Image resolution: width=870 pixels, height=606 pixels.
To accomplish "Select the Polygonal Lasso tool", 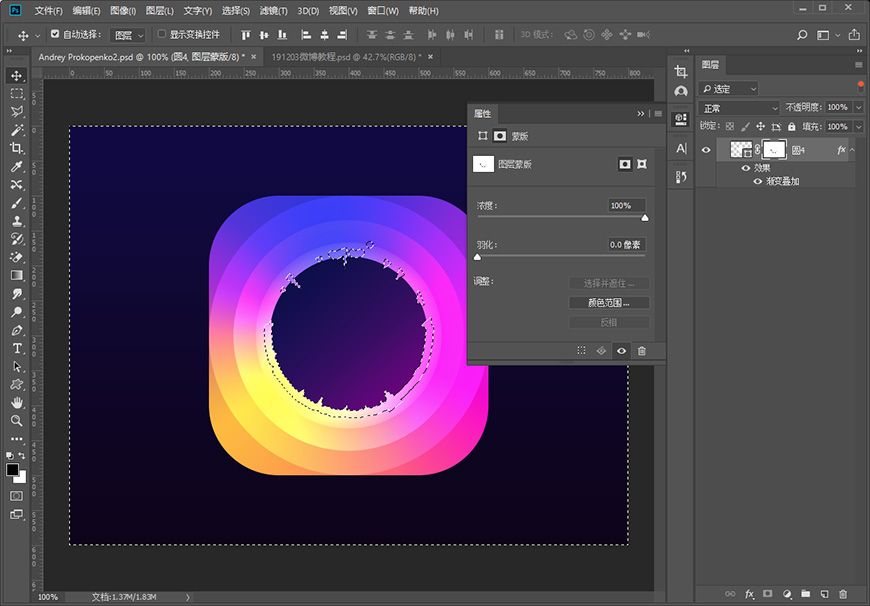I will pos(17,112).
